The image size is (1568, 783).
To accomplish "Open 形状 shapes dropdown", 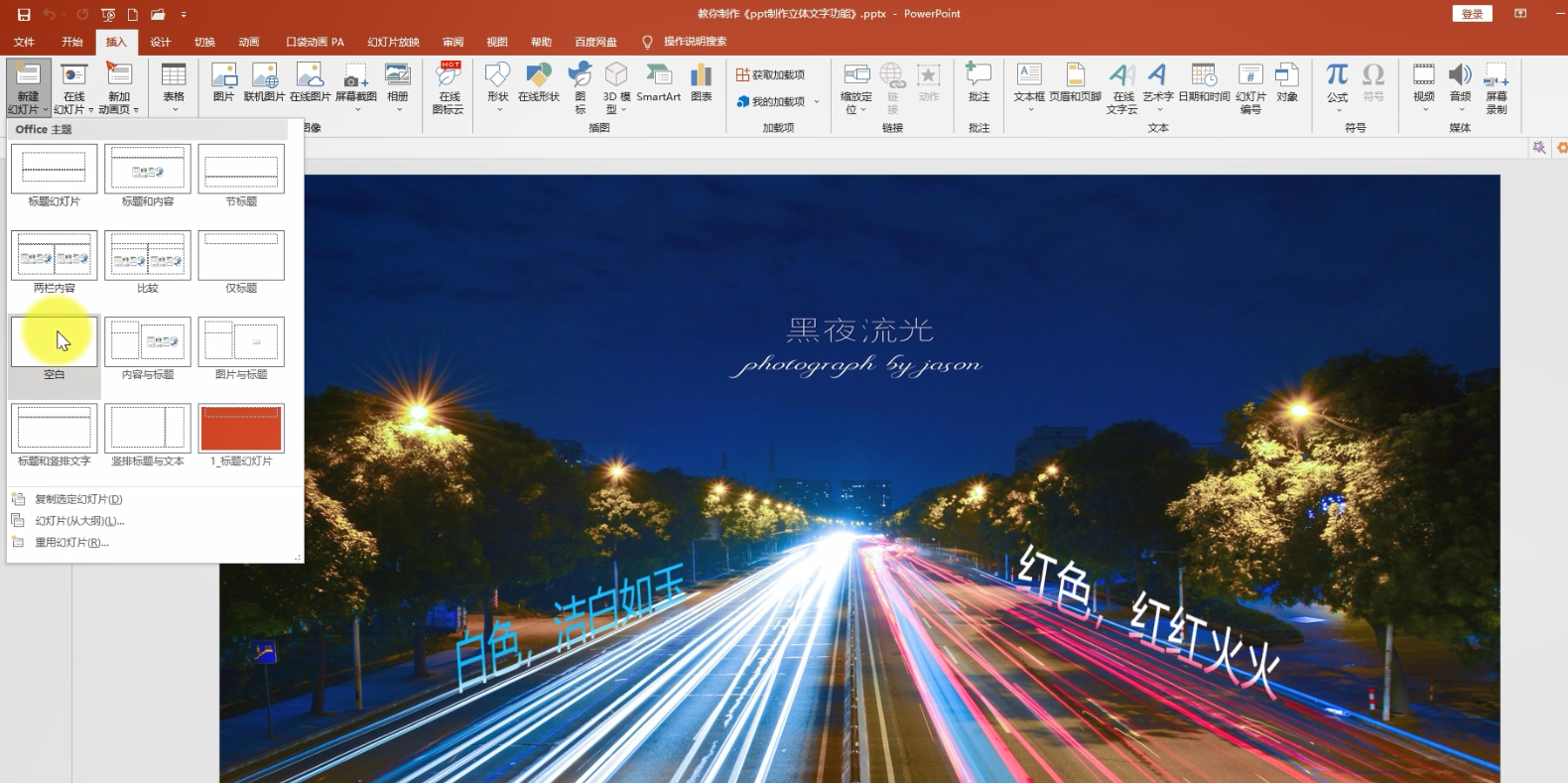I will click(498, 87).
